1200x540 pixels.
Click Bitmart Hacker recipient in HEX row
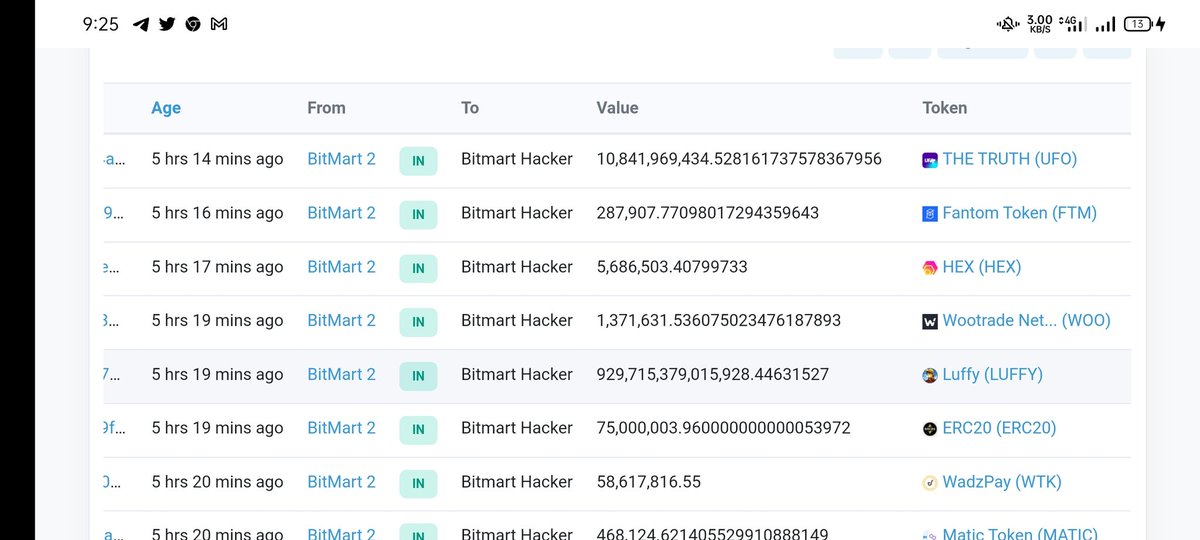[x=517, y=267]
